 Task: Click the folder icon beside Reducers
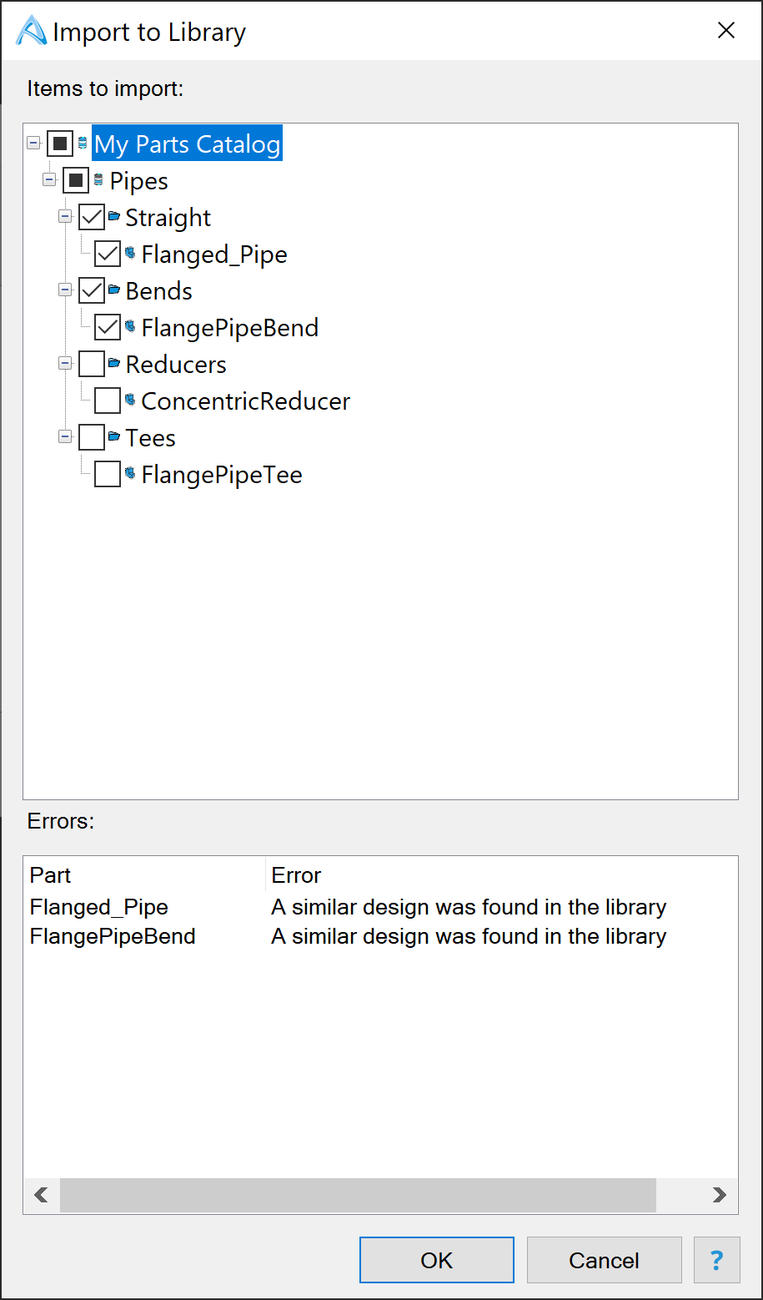tap(114, 364)
